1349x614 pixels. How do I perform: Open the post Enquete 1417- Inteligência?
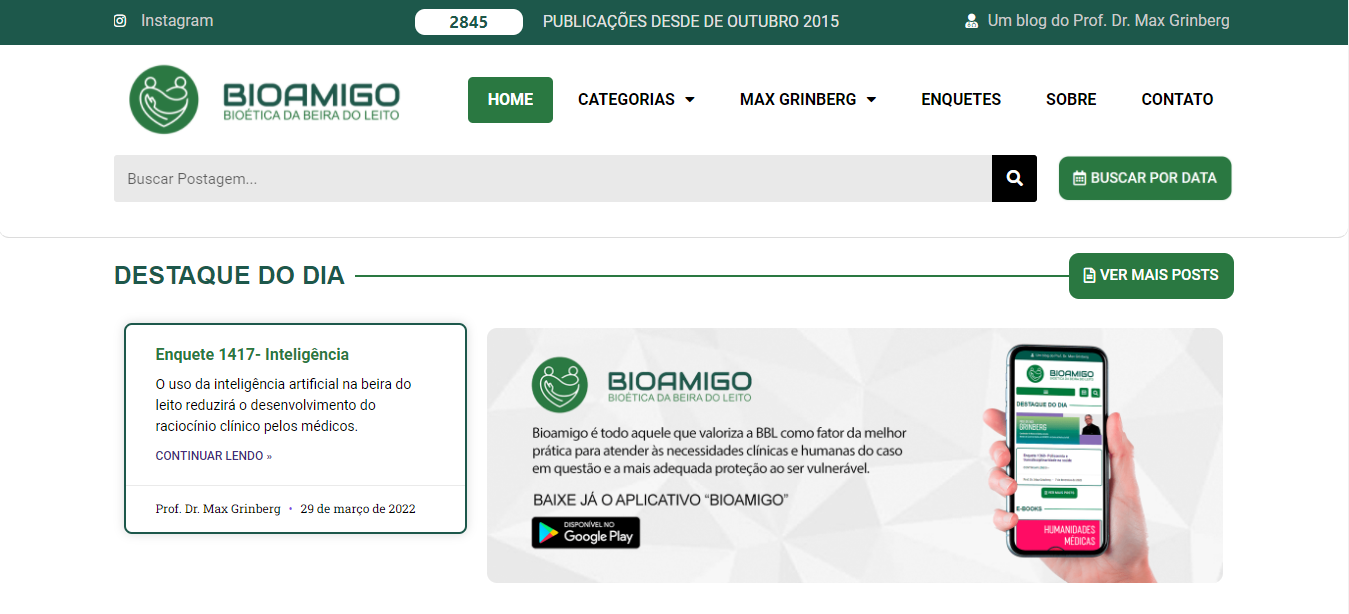point(252,354)
